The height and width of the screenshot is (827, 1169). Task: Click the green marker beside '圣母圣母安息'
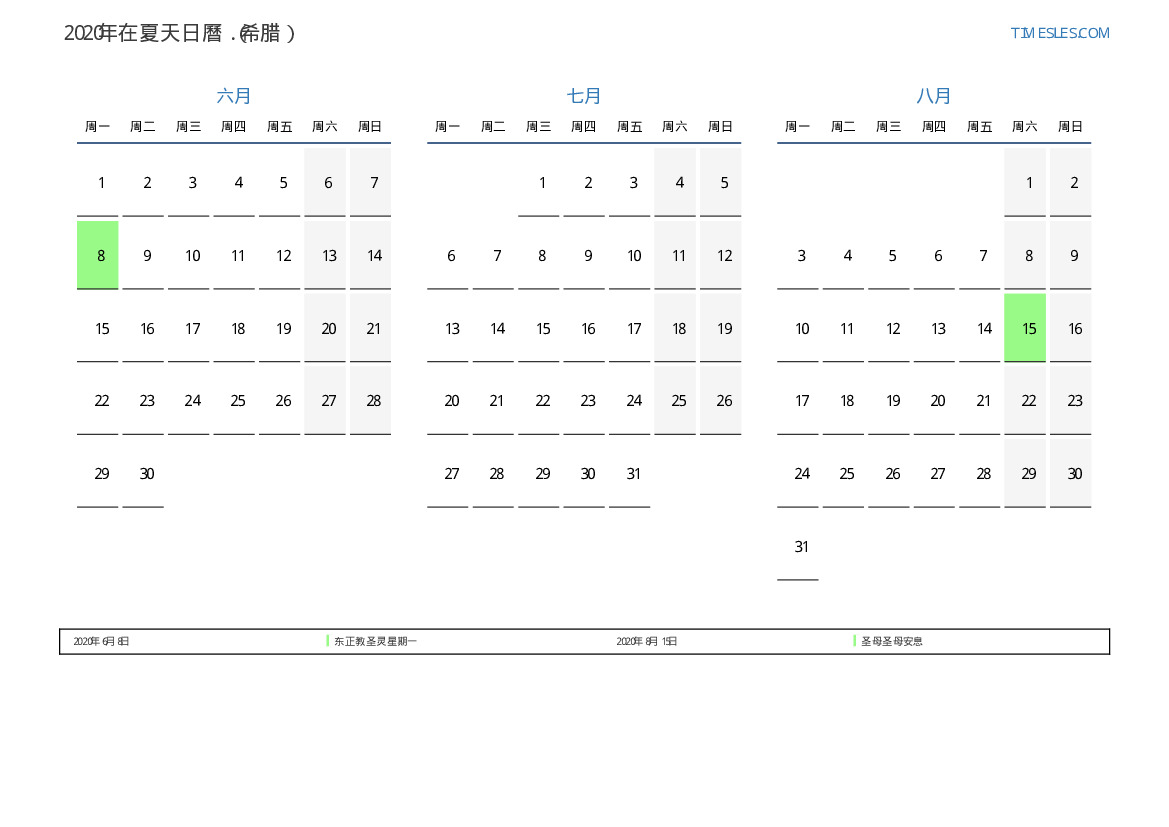coord(854,641)
